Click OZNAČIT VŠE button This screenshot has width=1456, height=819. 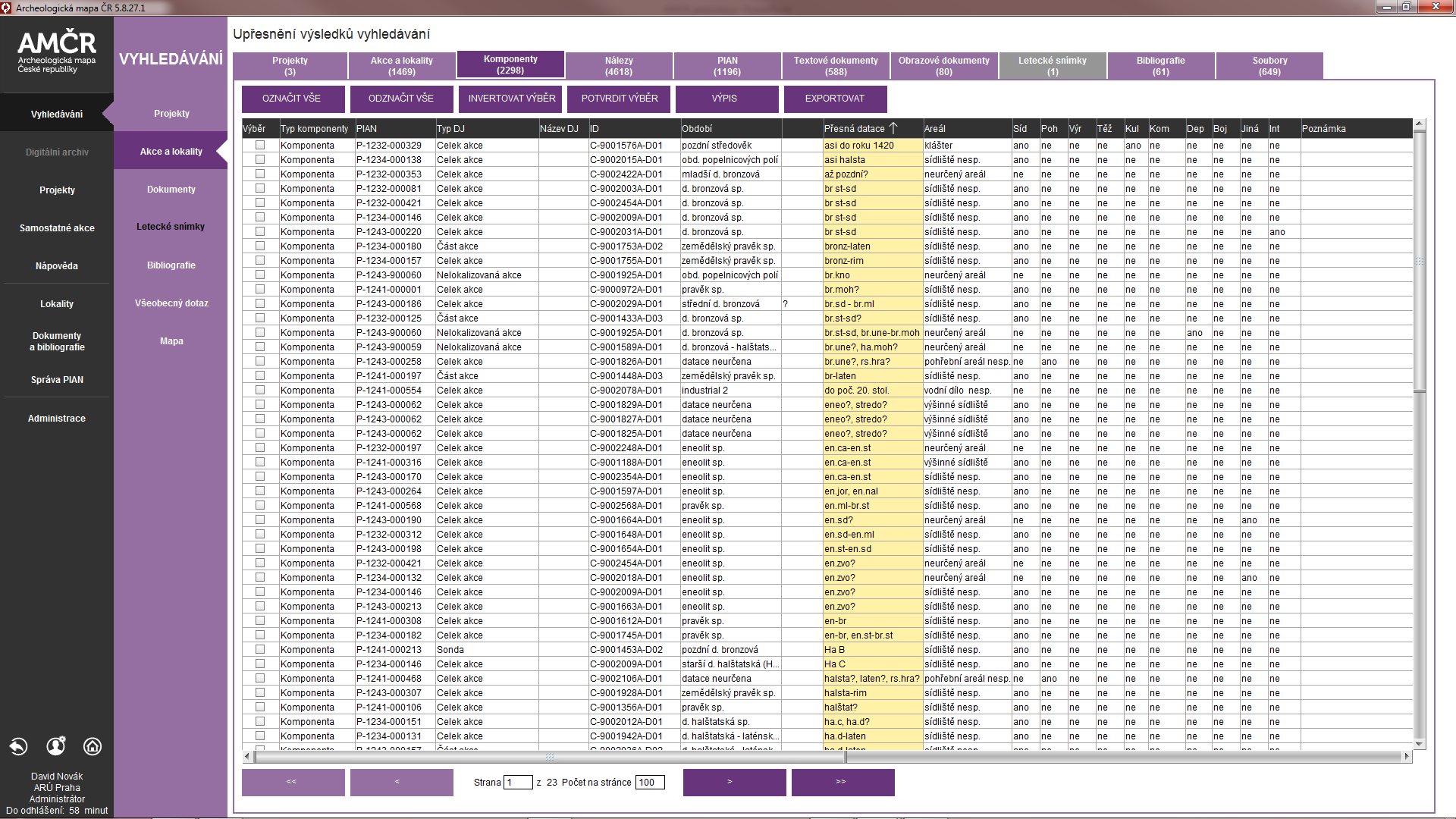(293, 99)
